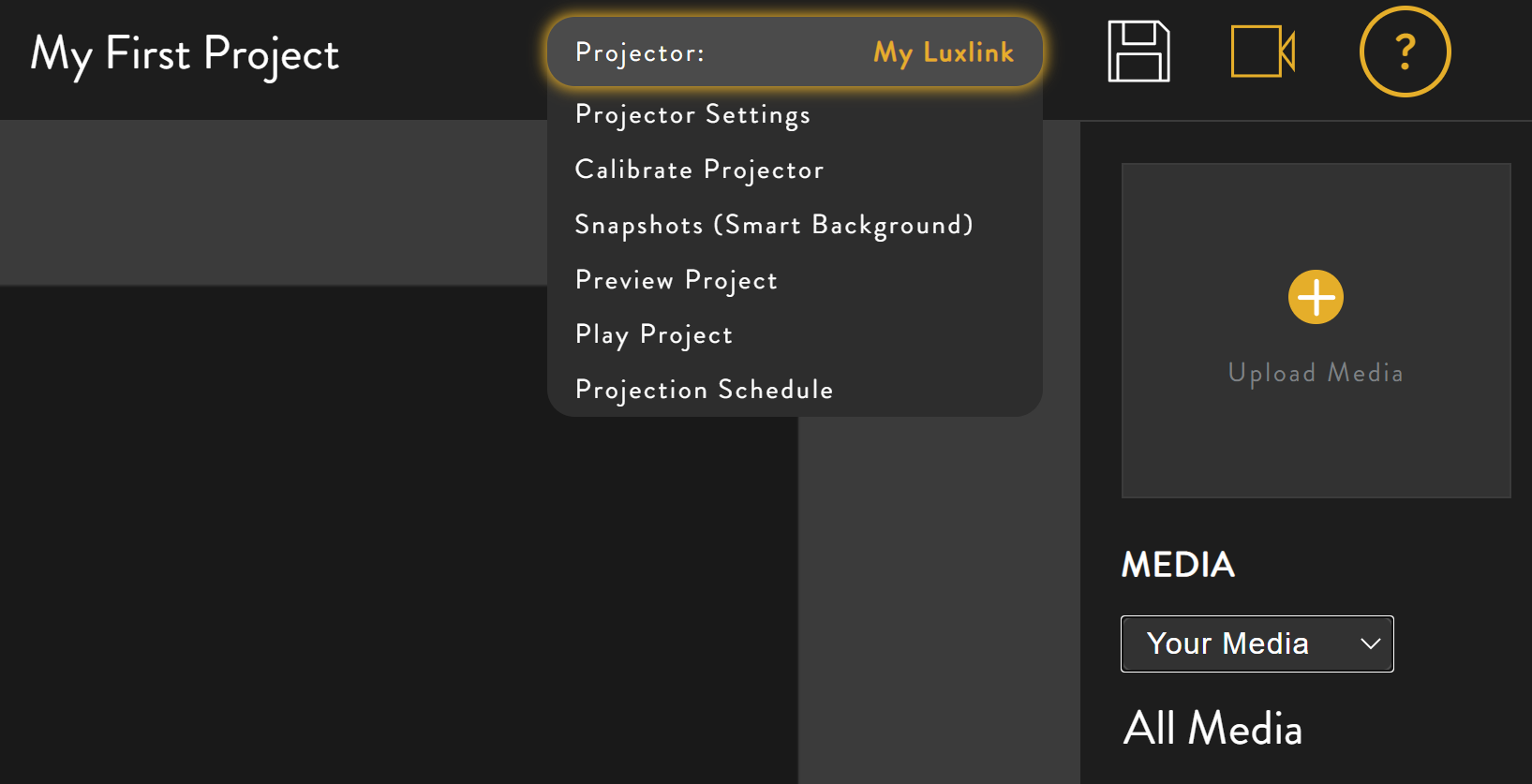This screenshot has height=784, width=1532.
Task: Click the My First Project title
Action: pyautogui.click(x=185, y=53)
